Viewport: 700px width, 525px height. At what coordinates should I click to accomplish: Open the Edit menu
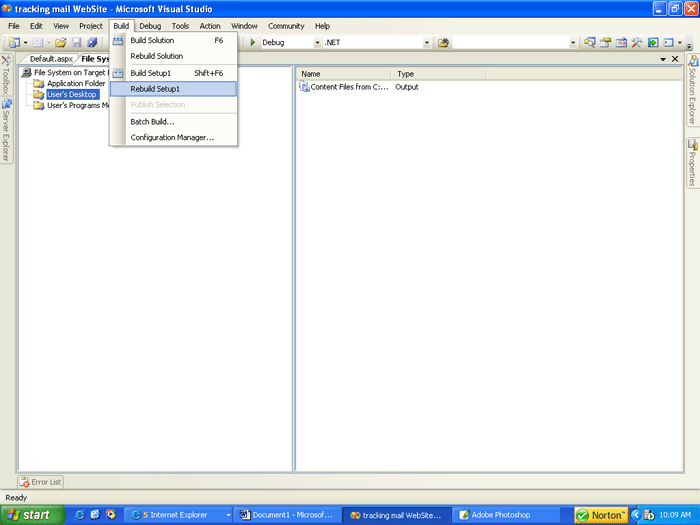[36, 26]
